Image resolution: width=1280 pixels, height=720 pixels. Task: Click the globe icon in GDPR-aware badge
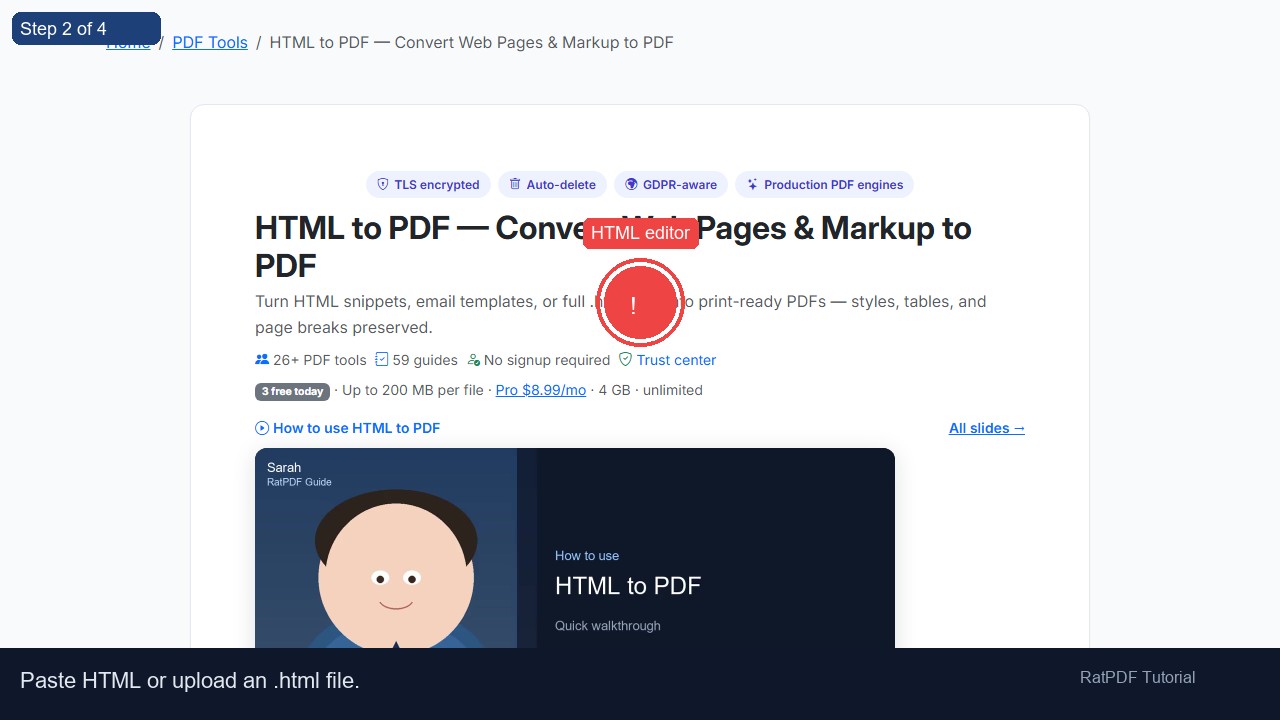(x=631, y=184)
